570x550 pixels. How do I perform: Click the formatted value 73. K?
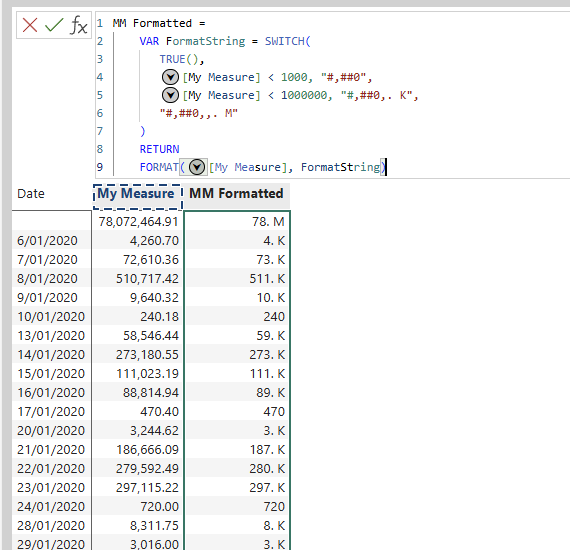click(x=271, y=260)
